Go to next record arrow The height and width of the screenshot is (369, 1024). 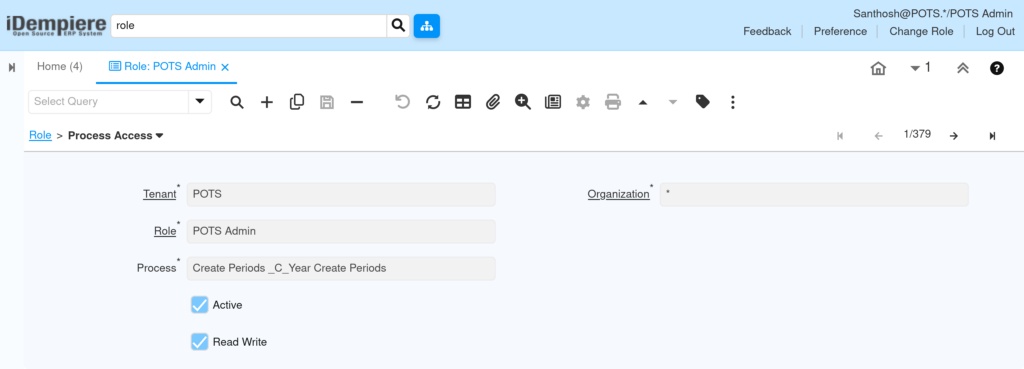[953, 136]
